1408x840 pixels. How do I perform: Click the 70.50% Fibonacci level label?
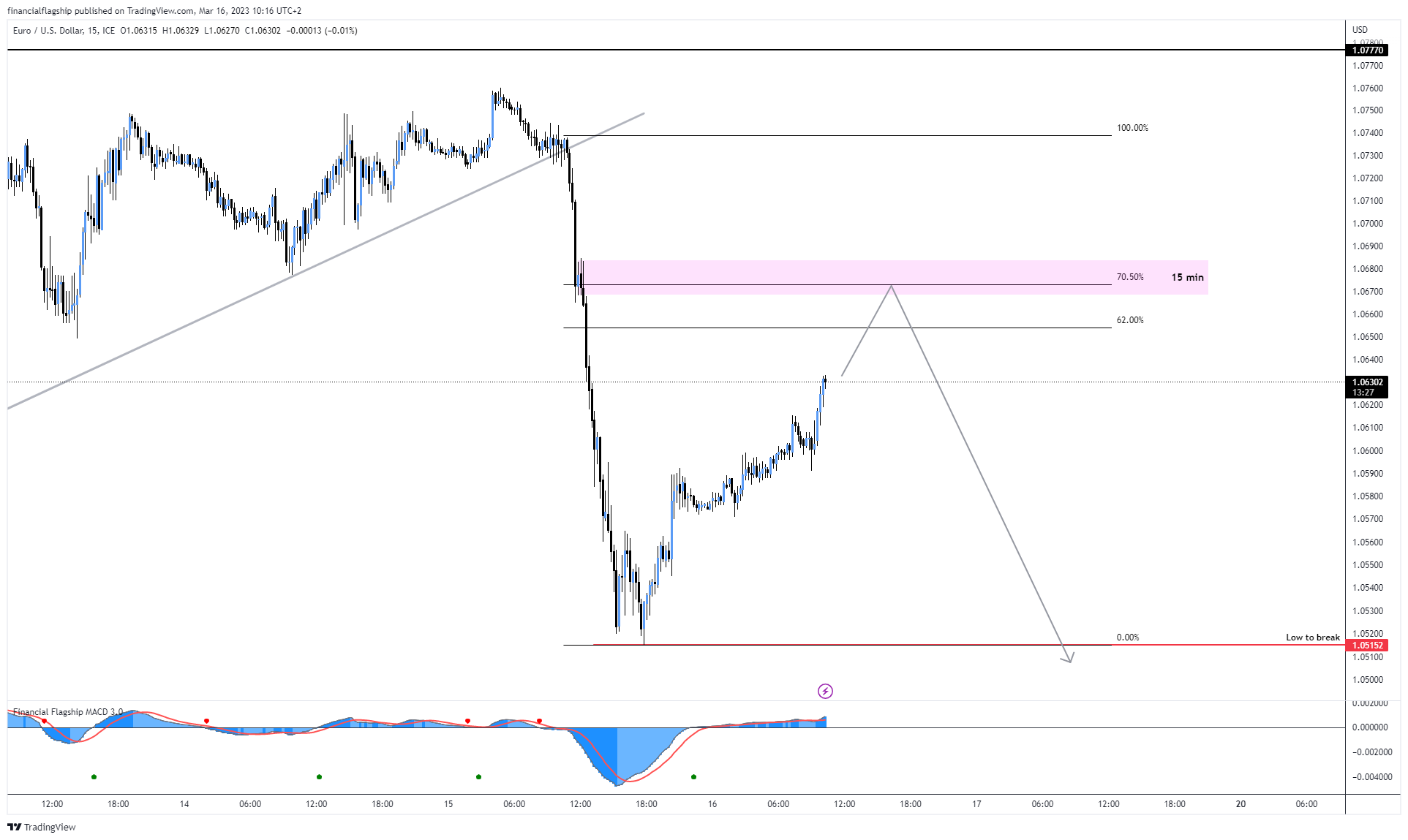[1130, 277]
